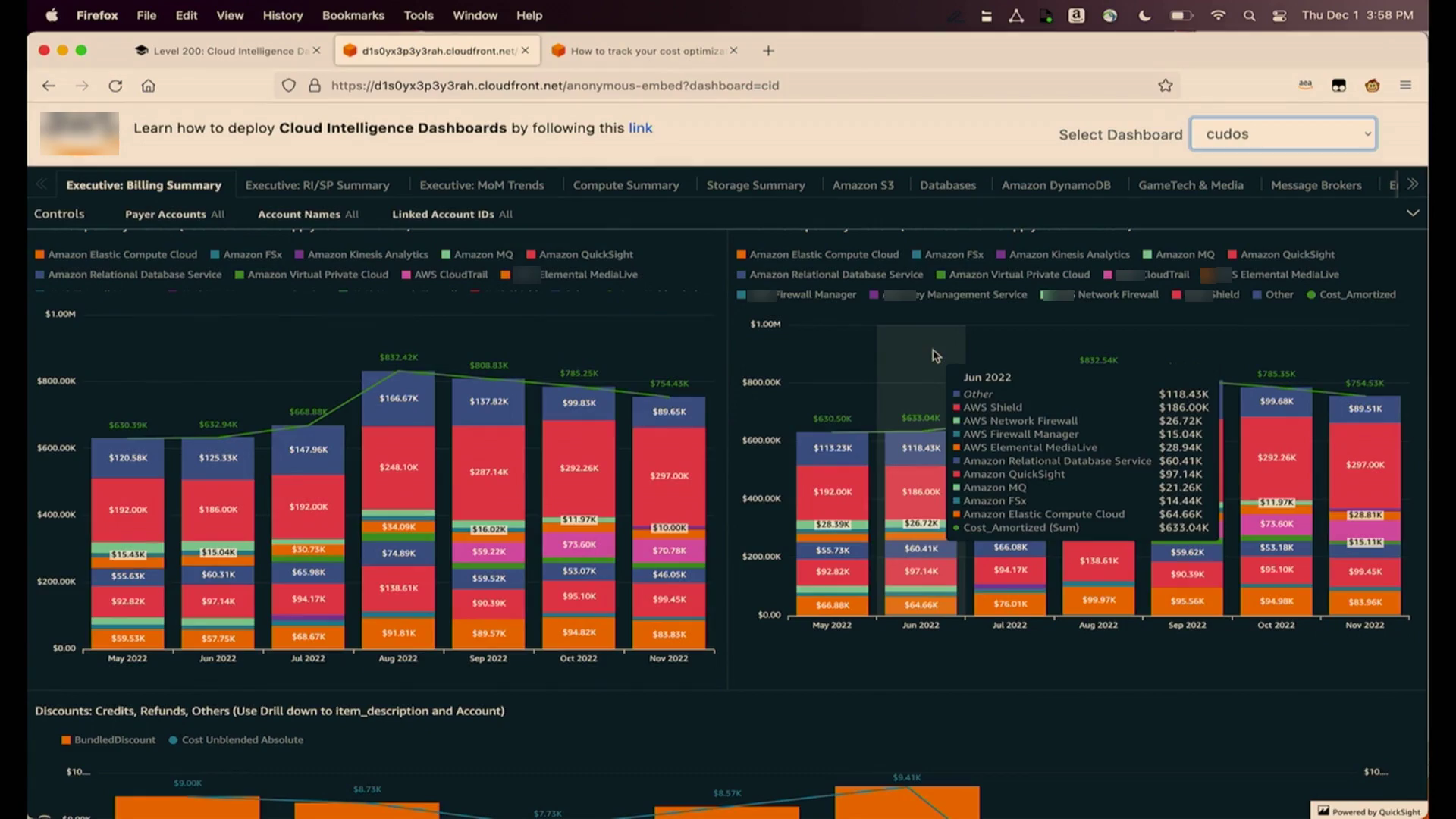Click the deploy dashboards link

(x=640, y=128)
